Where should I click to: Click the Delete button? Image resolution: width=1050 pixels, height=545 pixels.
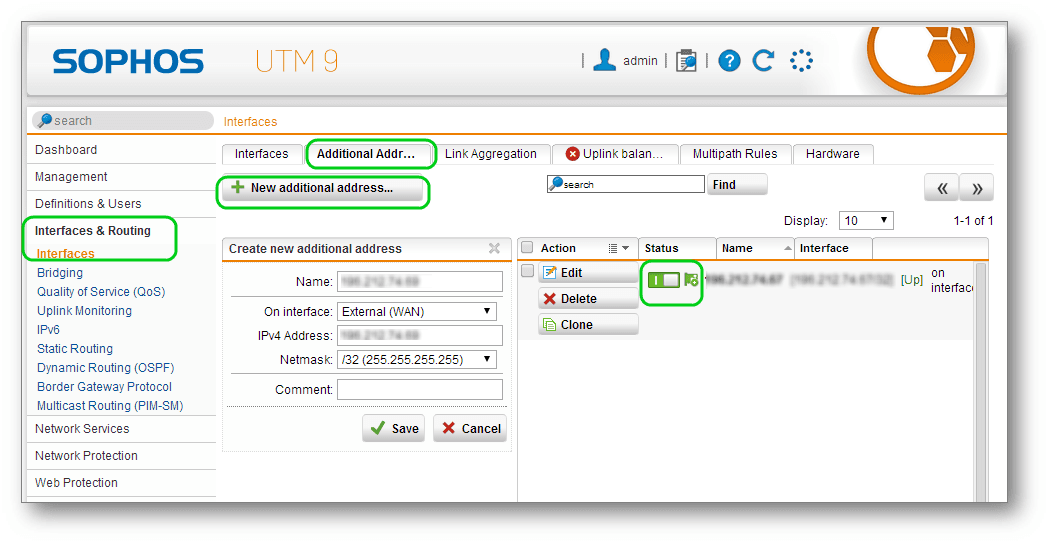[588, 299]
